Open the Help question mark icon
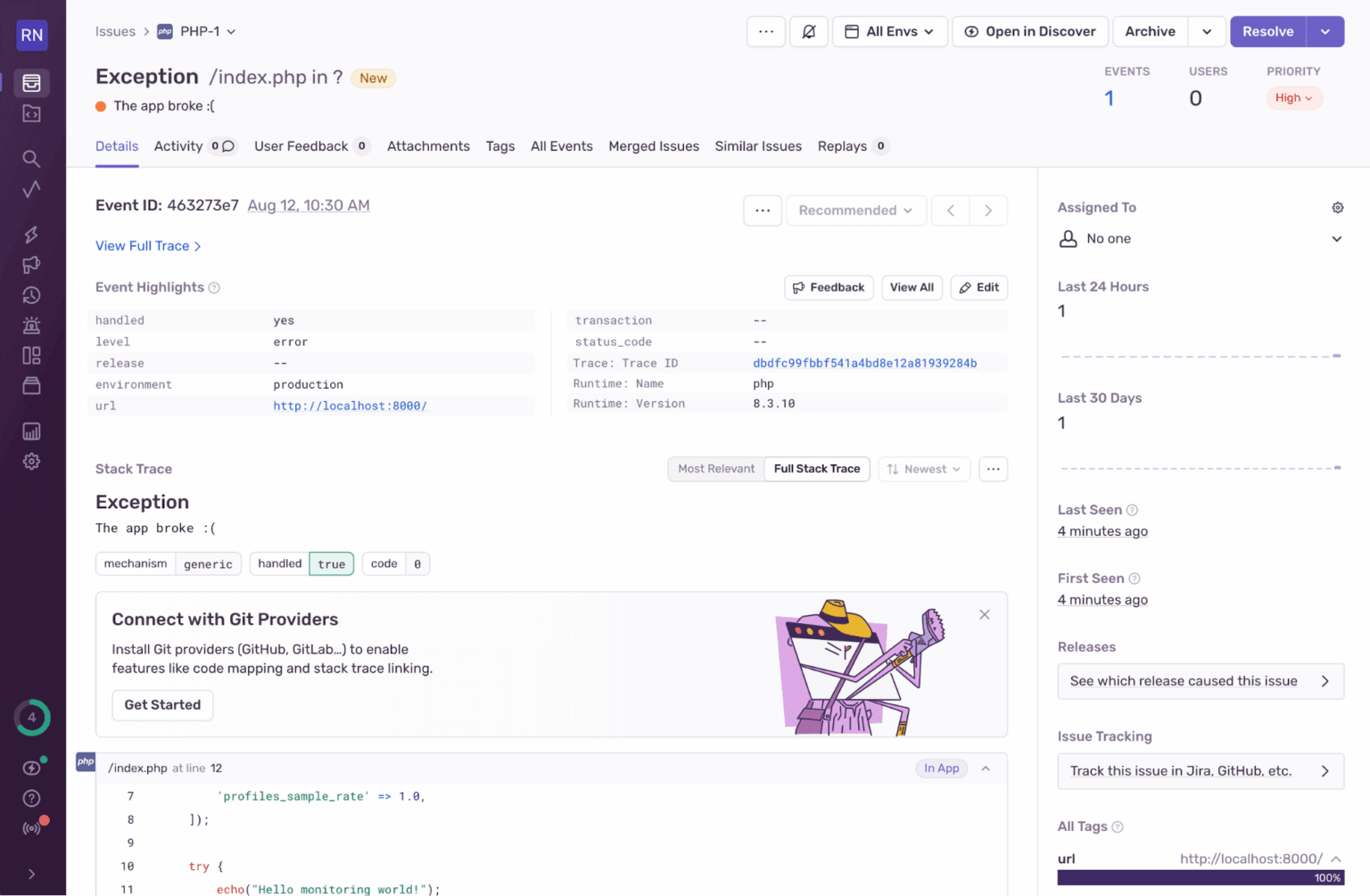The image size is (1370, 896). point(32,798)
